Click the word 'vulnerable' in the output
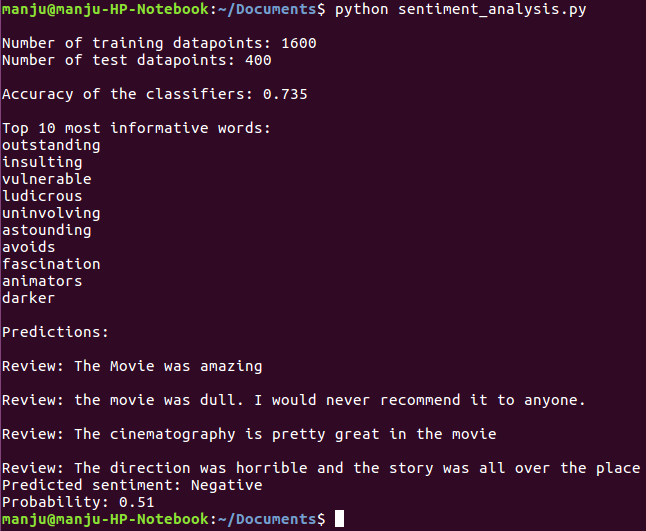Screen dimensions: 646x531 coord(46,179)
